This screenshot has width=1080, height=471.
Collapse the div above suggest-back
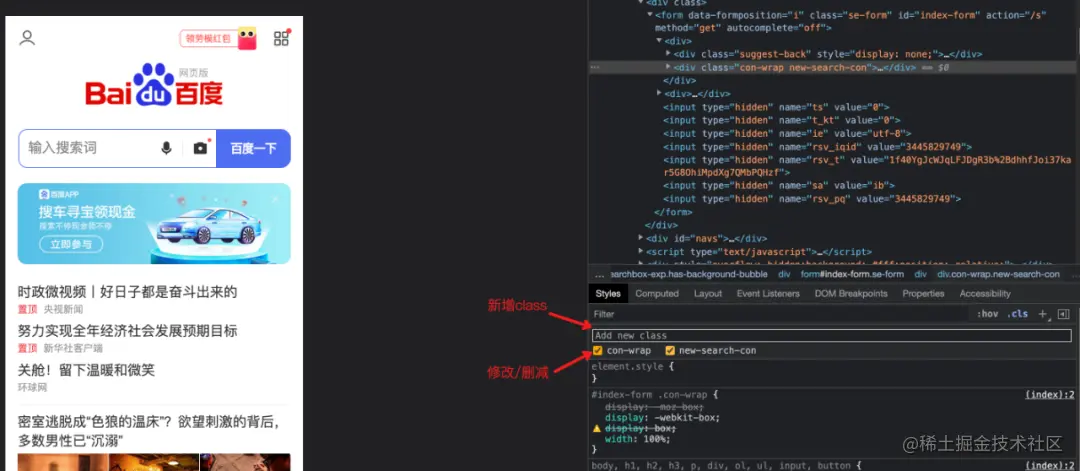659,41
